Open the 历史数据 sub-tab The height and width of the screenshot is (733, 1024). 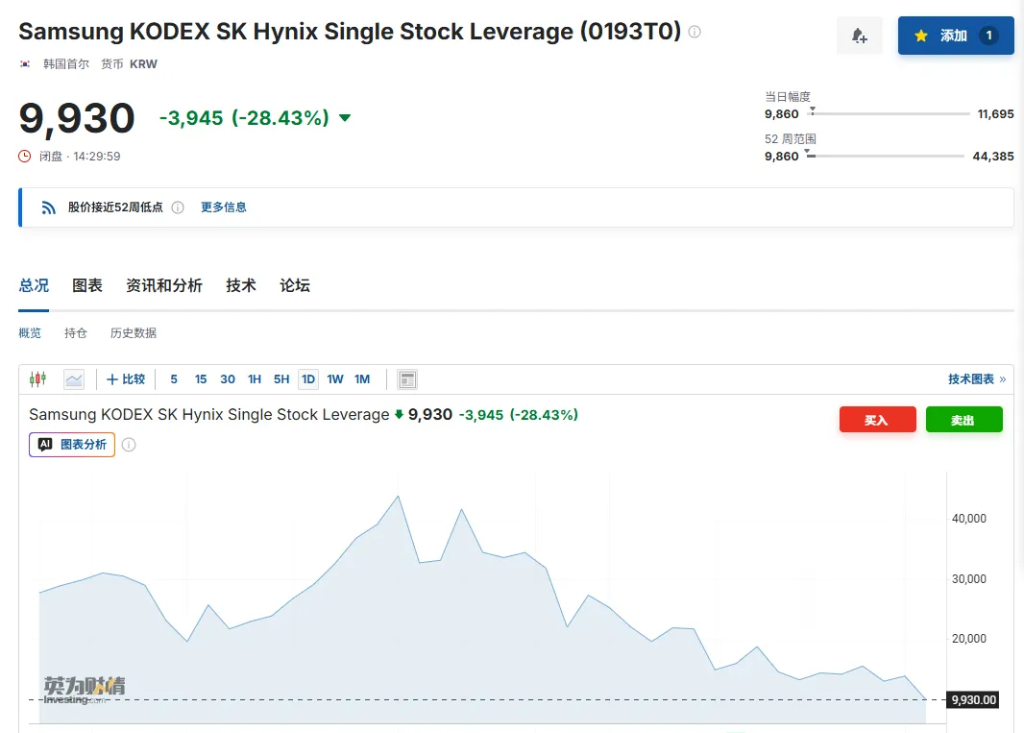tap(133, 333)
